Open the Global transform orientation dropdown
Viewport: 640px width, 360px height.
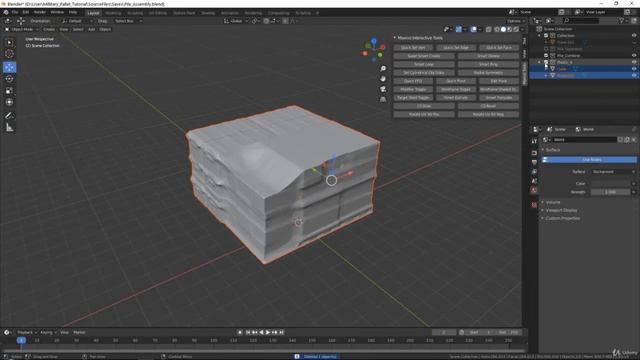click(x=236, y=21)
